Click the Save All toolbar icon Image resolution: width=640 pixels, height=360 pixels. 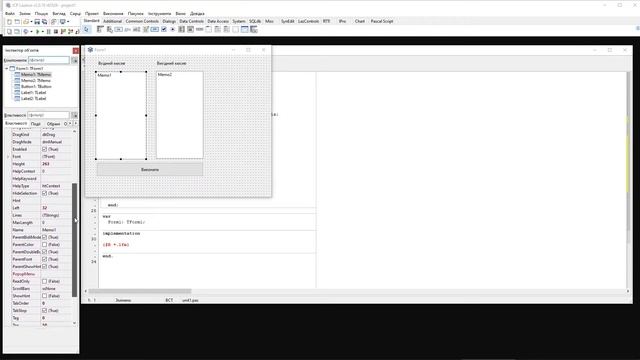(x=44, y=22)
